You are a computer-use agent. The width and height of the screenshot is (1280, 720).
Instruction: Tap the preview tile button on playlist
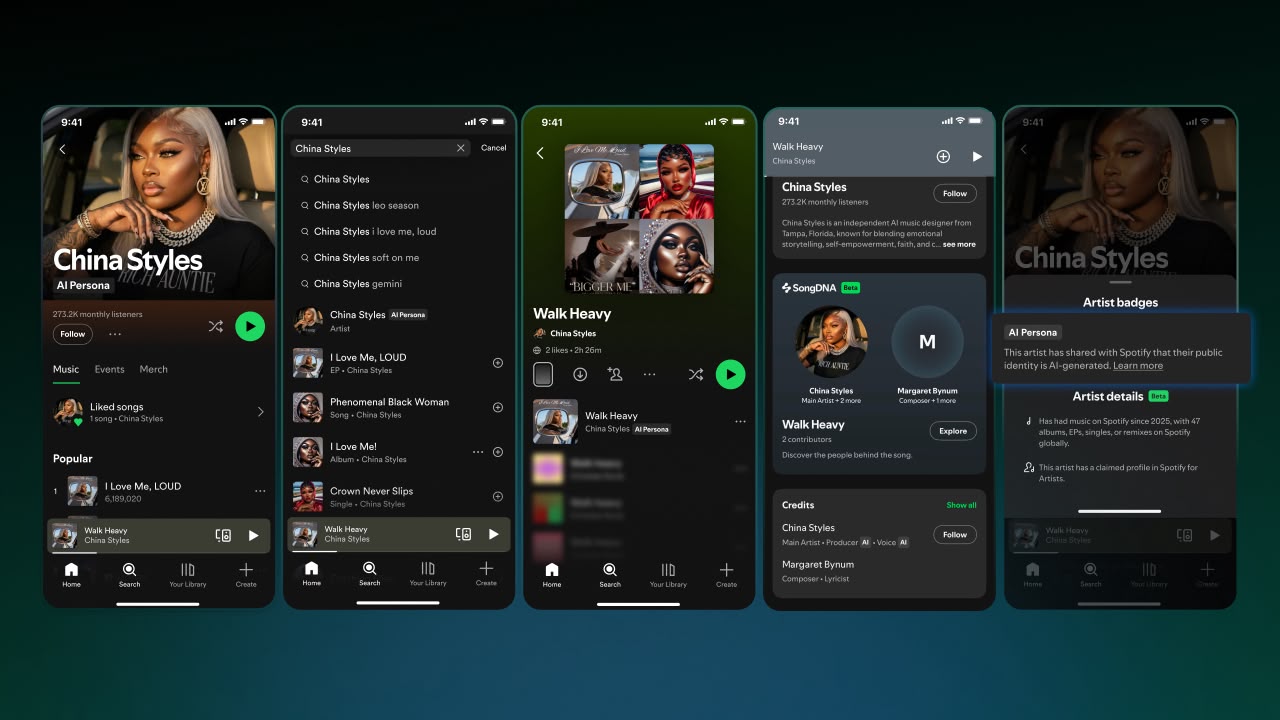click(x=543, y=374)
